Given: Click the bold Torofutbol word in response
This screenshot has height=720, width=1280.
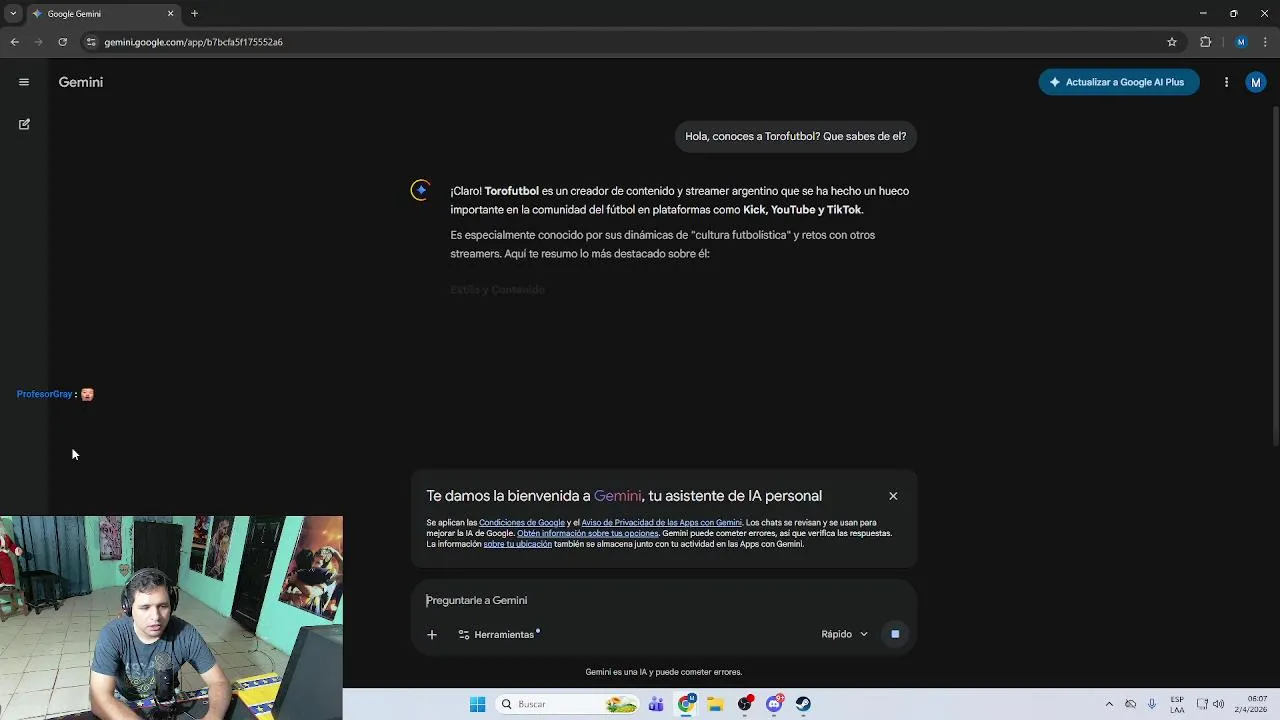Looking at the screenshot, I should pyautogui.click(x=511, y=191).
